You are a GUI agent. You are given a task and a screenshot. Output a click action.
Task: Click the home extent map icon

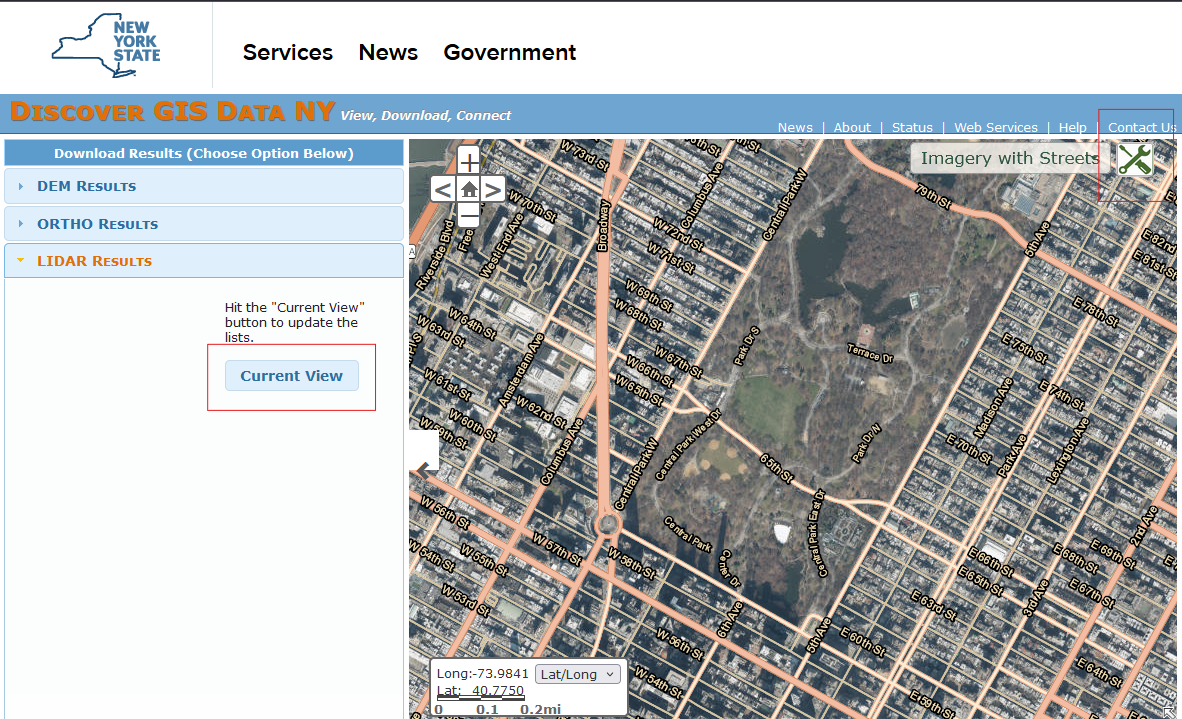[x=469, y=189]
